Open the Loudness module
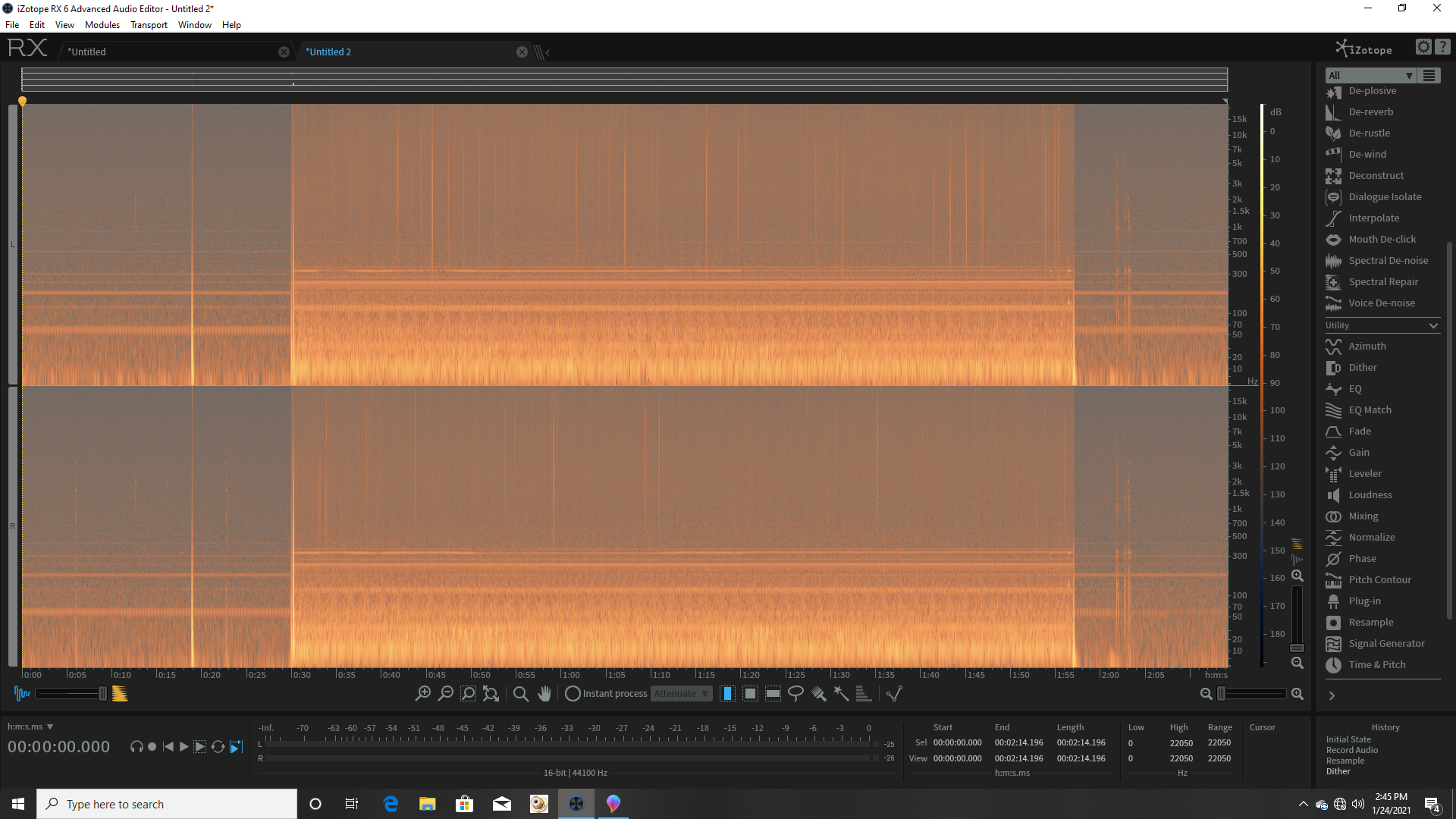This screenshot has width=1456, height=819. (x=1370, y=494)
